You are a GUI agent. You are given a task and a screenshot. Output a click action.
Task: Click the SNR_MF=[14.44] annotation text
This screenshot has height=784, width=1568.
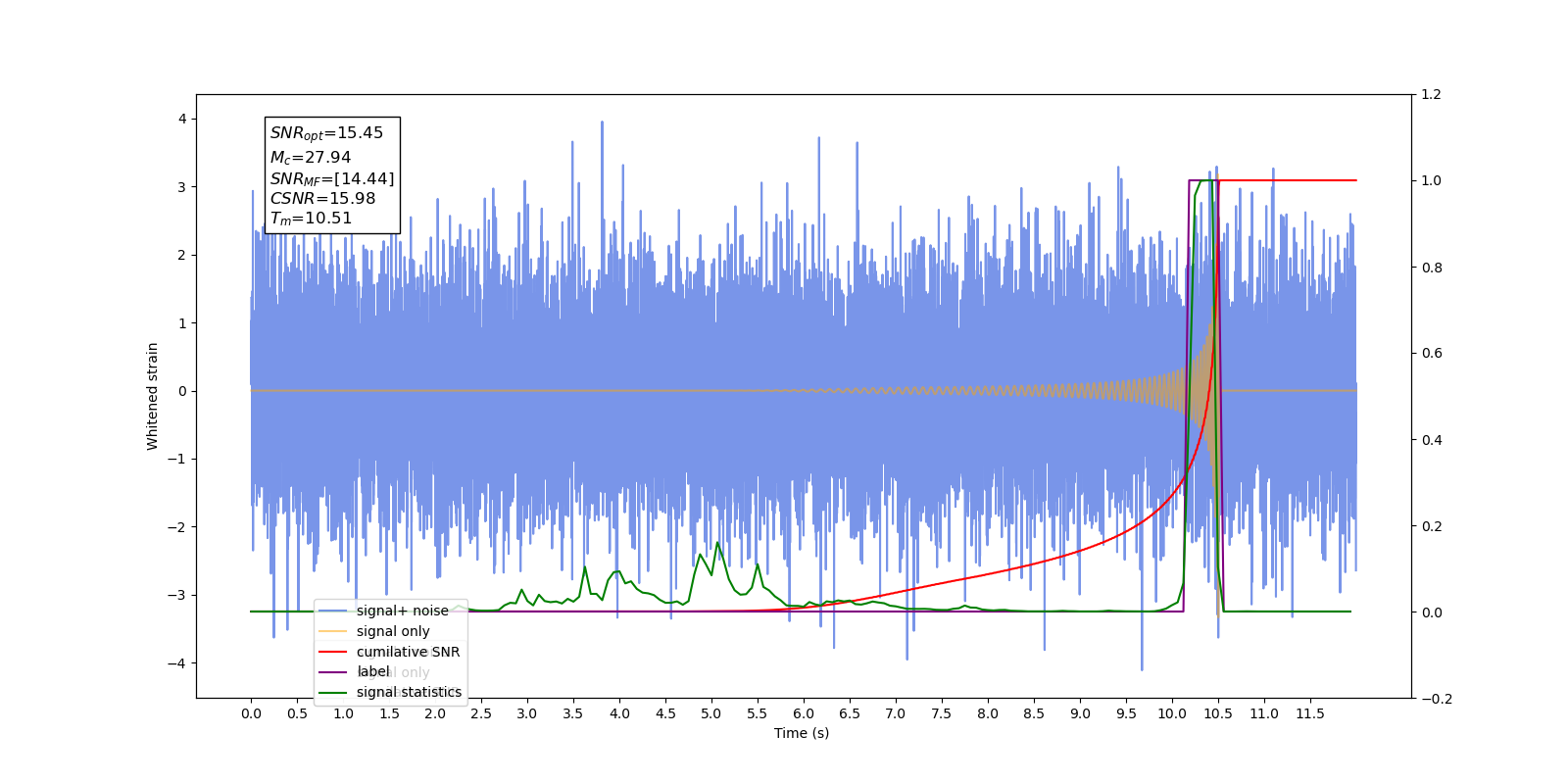click(332, 178)
